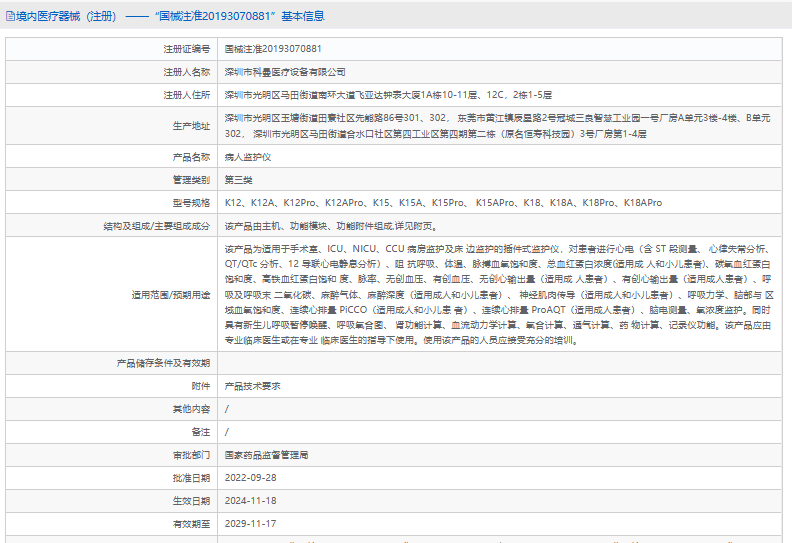Select management class value 第三类
This screenshot has height=543, width=792.
click(238, 180)
